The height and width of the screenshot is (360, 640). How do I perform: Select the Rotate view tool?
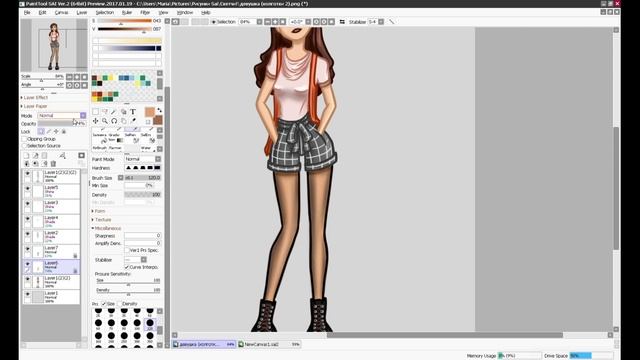click(114, 121)
